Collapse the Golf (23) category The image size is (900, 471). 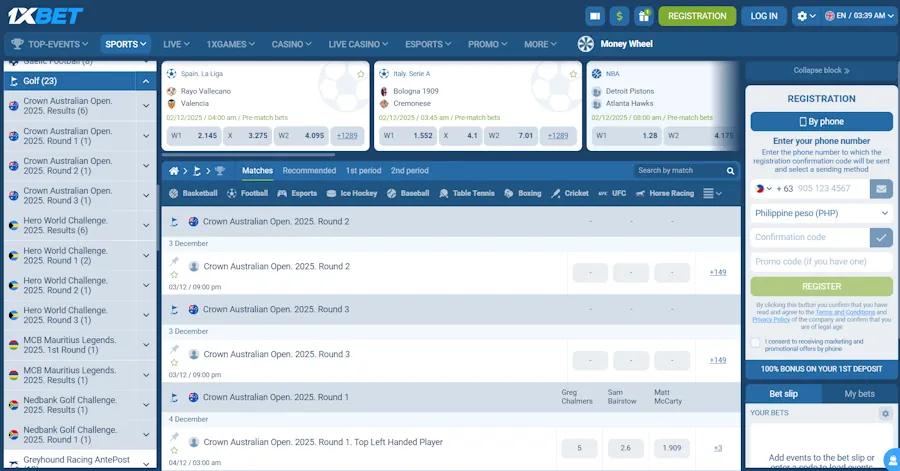[146, 81]
